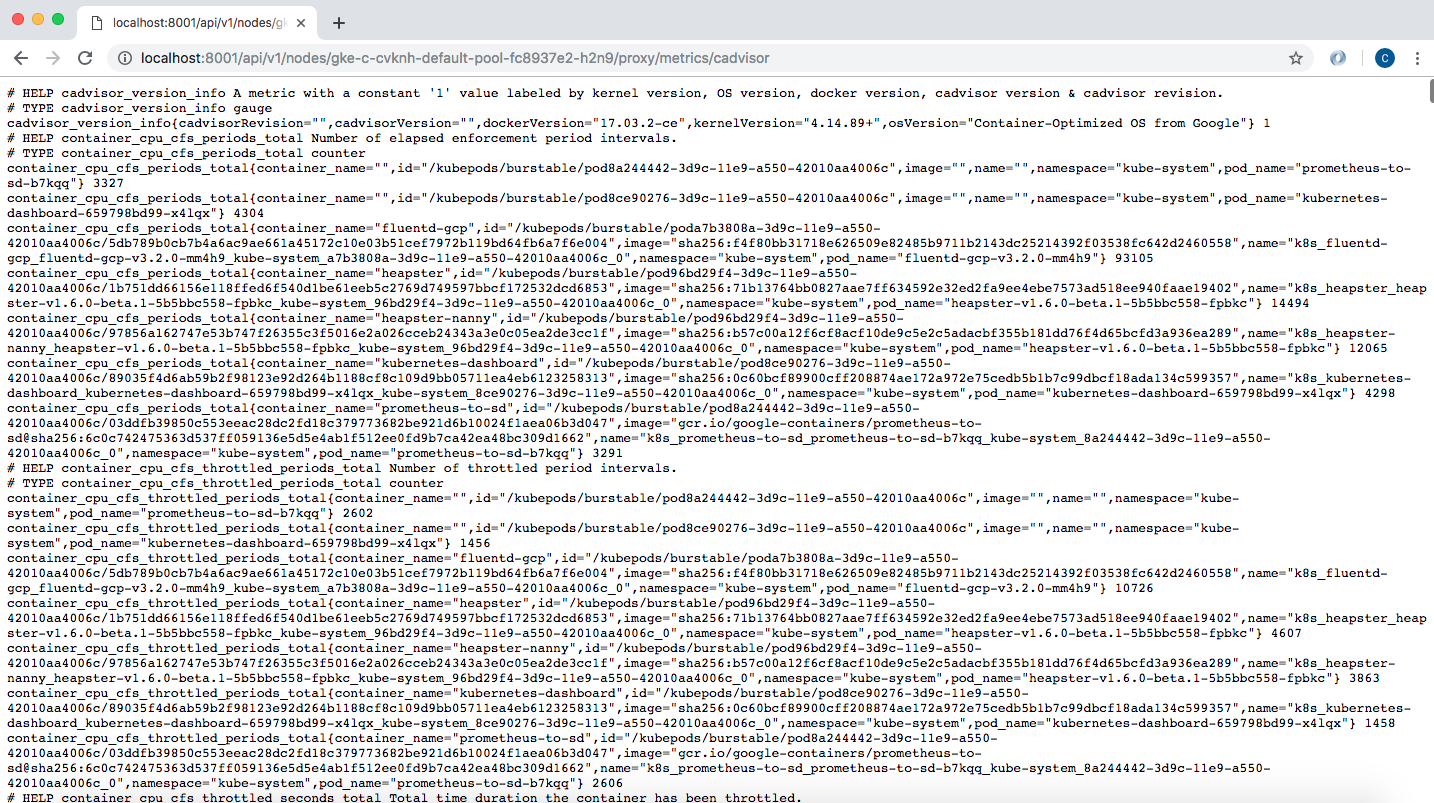This screenshot has height=803, width=1434.
Task: Click the red close window button
Action: (19, 19)
